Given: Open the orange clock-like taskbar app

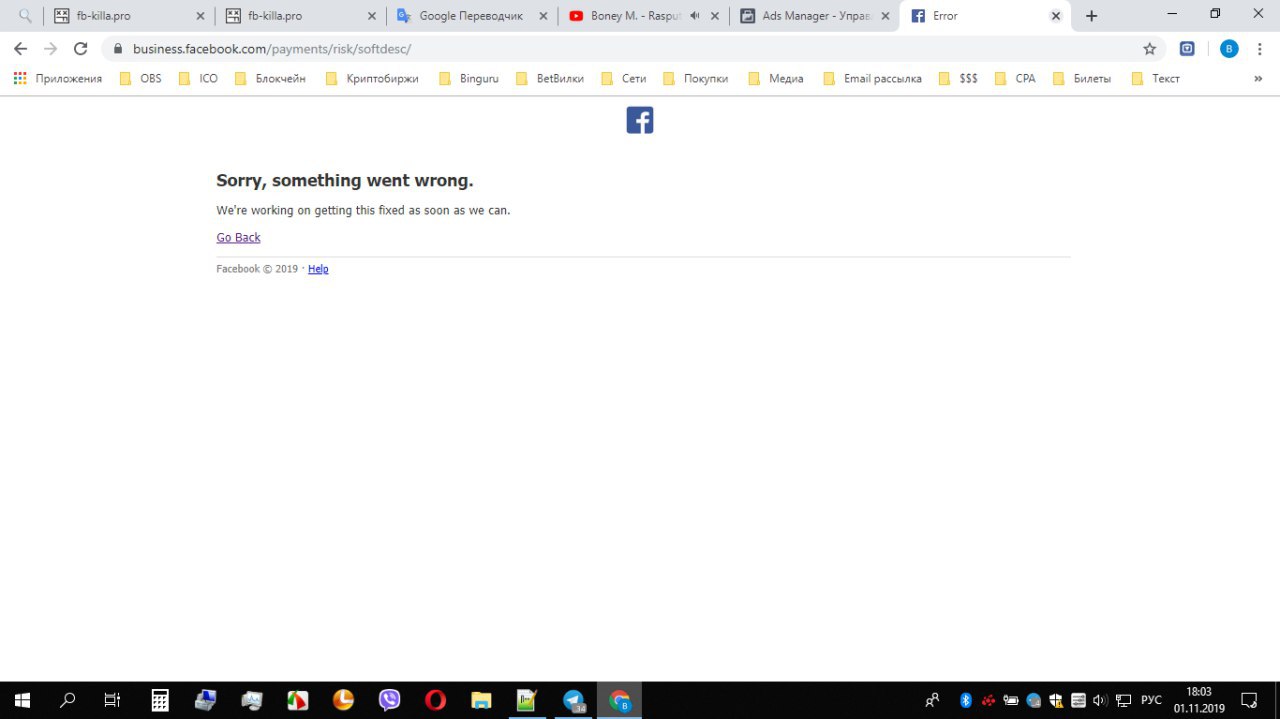Looking at the screenshot, I should coord(343,700).
